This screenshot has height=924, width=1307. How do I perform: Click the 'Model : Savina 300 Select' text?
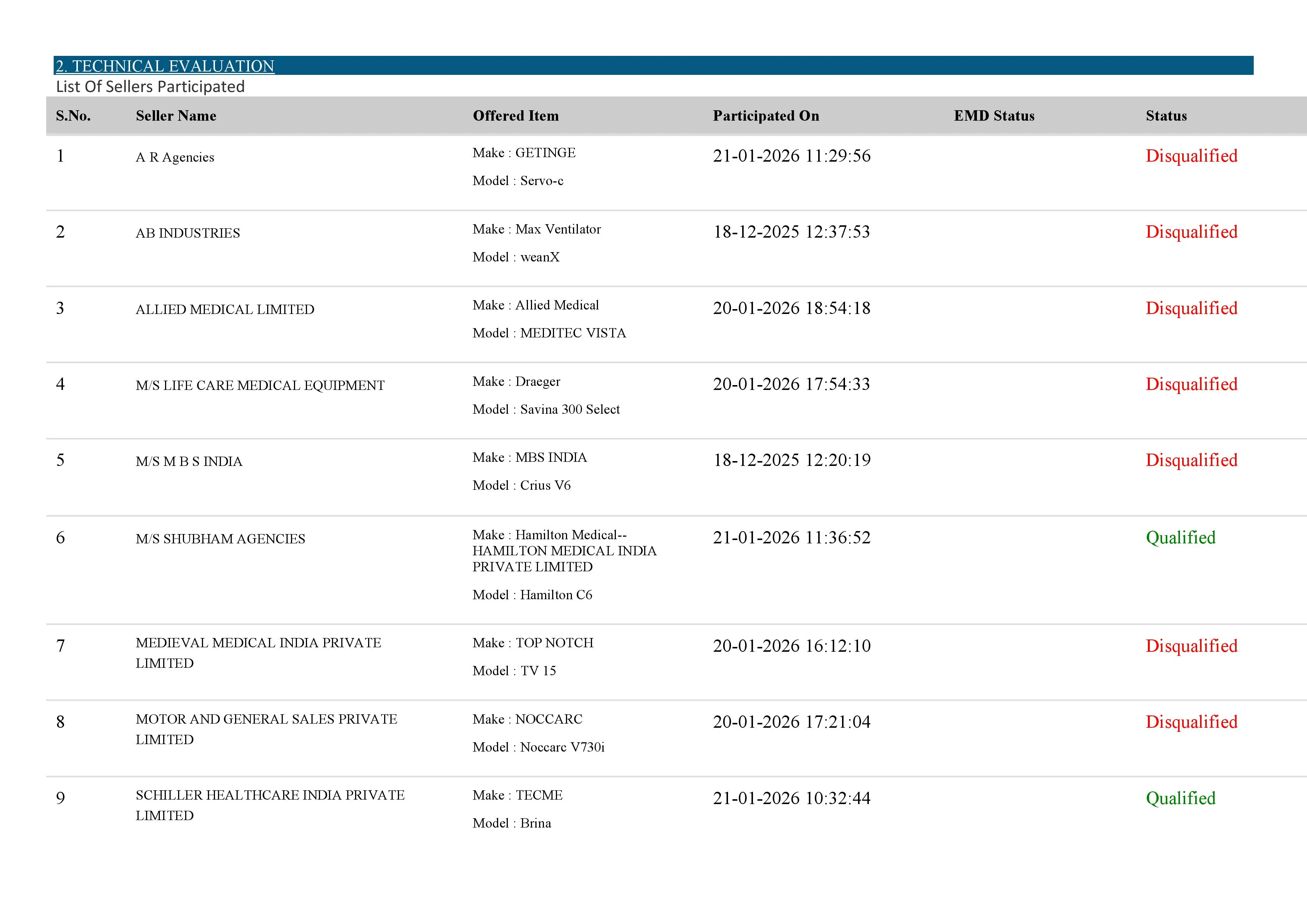pos(547,409)
